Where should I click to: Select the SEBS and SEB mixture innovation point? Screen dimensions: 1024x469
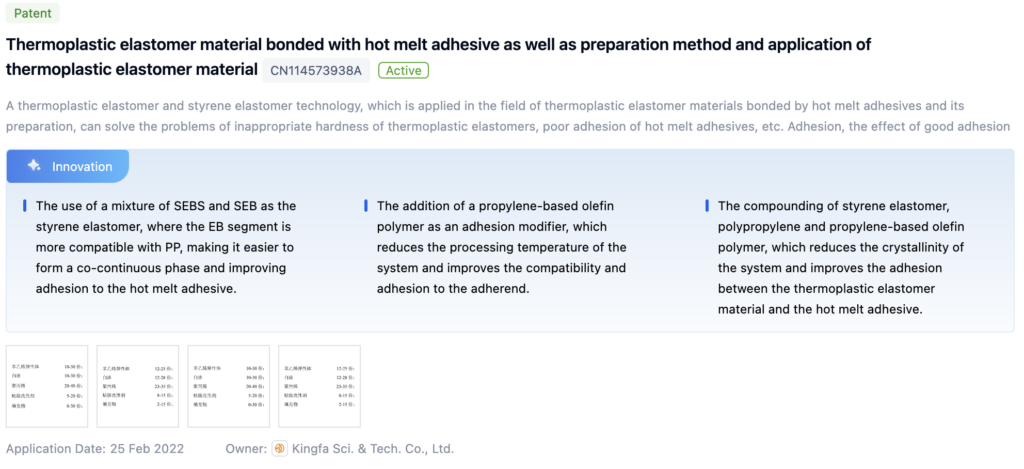[x=166, y=247]
